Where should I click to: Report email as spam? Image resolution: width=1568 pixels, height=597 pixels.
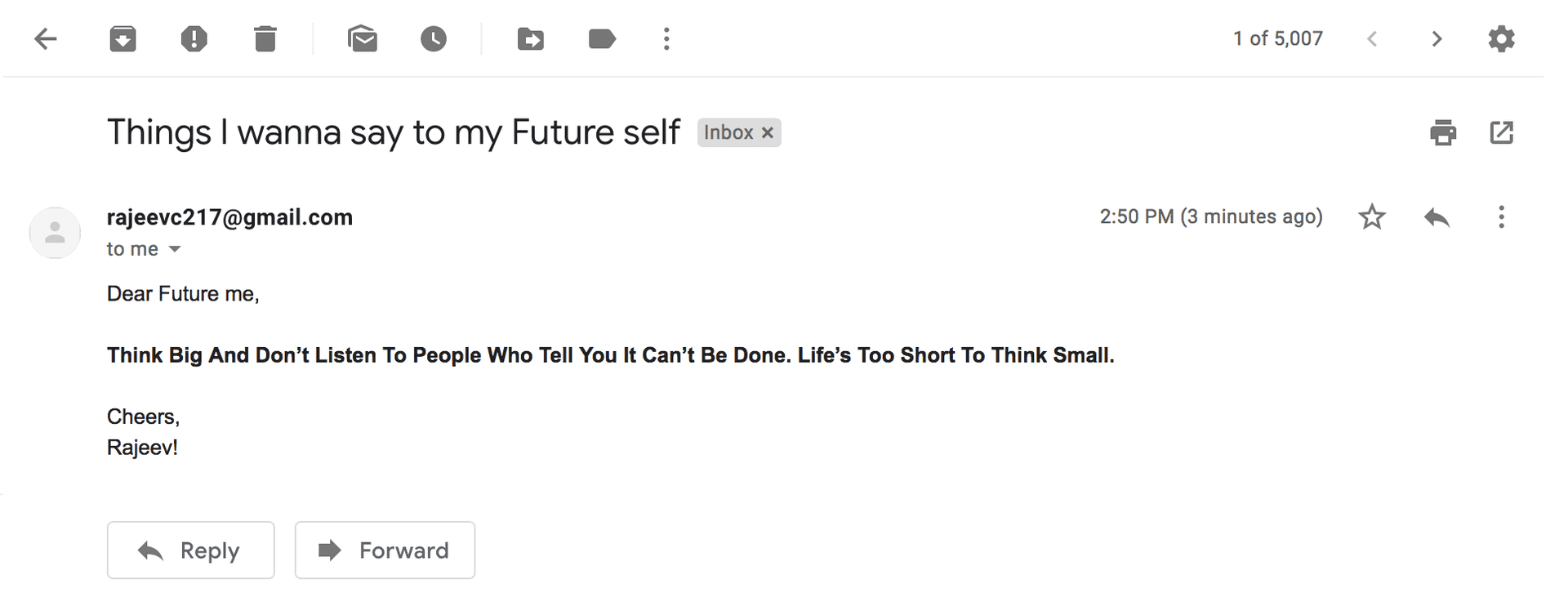pos(194,38)
